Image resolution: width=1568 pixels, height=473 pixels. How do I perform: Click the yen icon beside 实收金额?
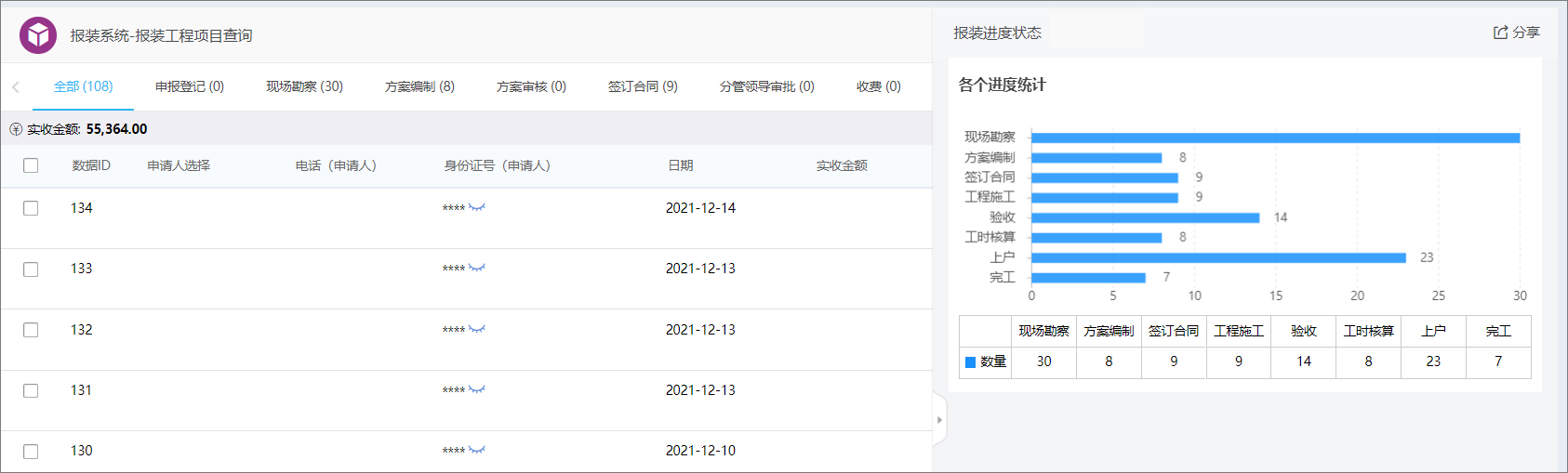click(x=16, y=129)
